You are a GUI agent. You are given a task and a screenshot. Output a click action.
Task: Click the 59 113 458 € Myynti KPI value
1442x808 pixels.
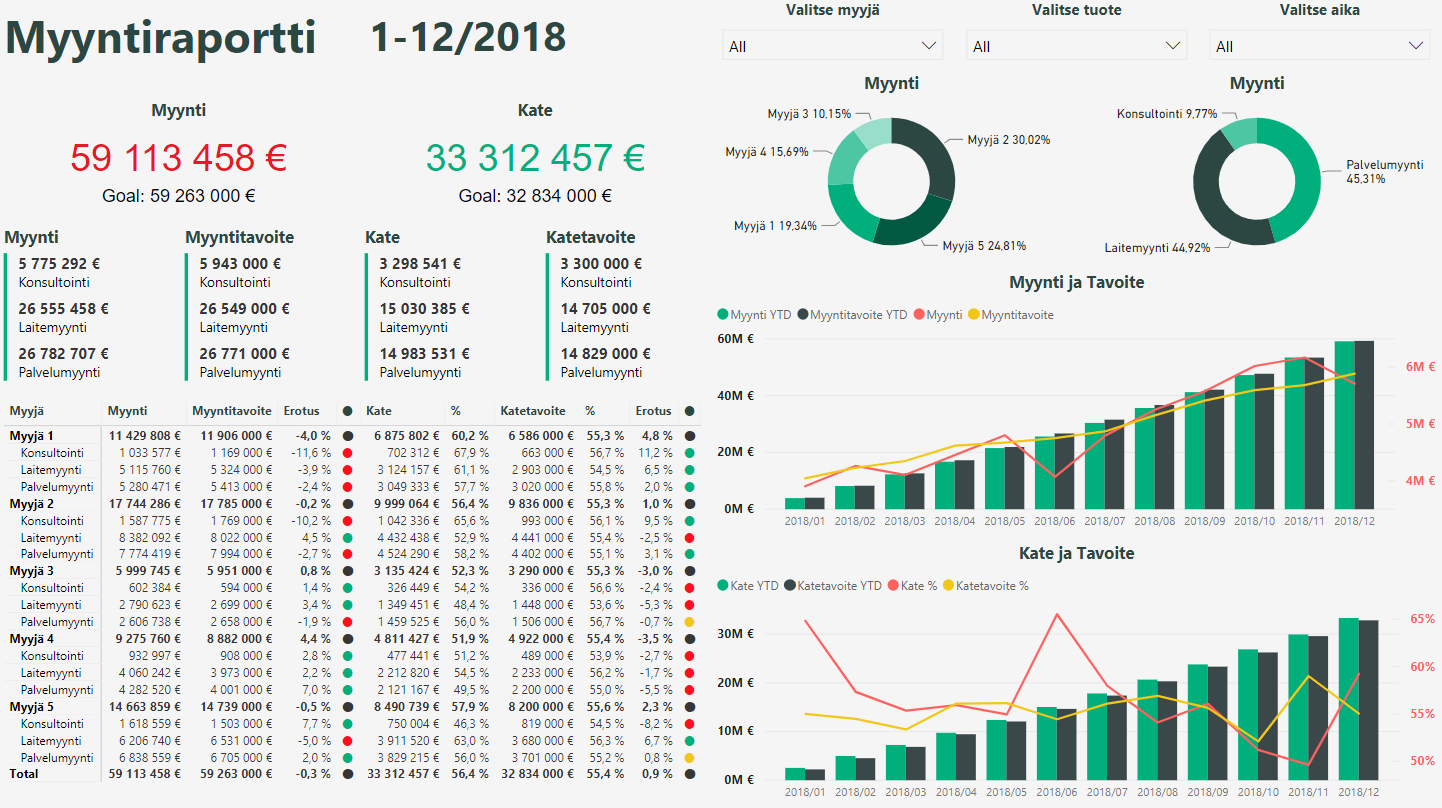[x=178, y=158]
